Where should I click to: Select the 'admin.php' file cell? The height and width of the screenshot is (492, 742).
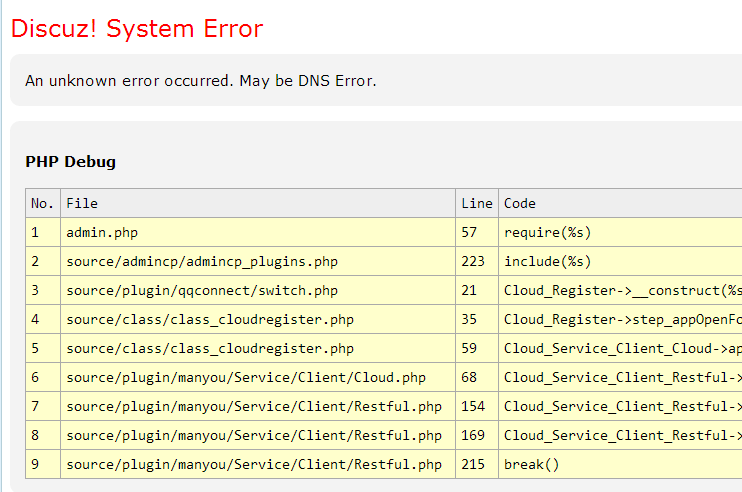258,232
